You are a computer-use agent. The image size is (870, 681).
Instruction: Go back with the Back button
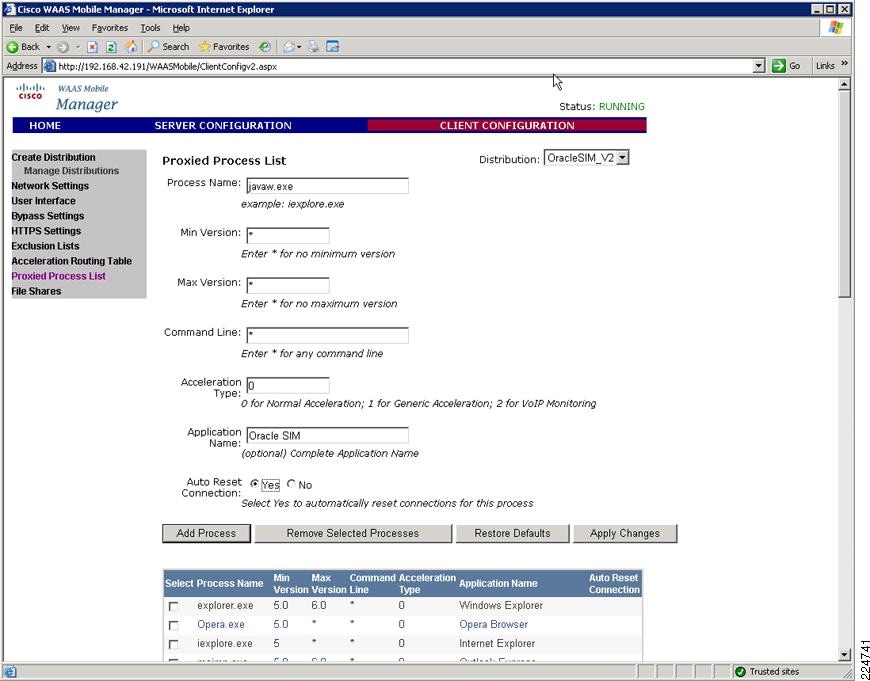pos(23,47)
